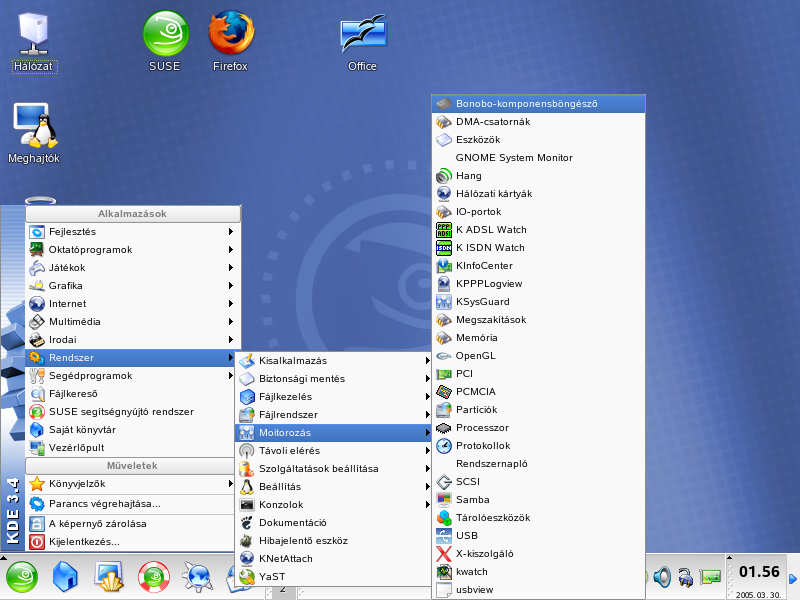Expand the Oktatóprogramok submenu arrow
The image size is (800, 600).
(231, 249)
